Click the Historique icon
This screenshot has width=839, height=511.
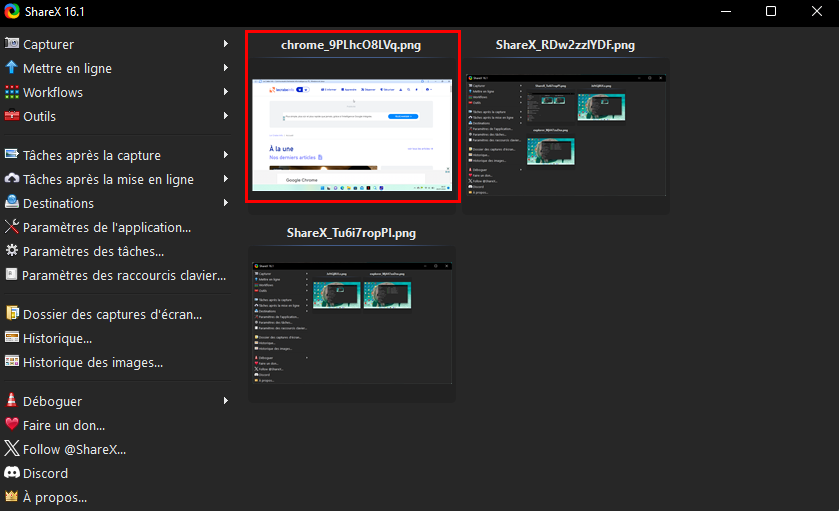click(x=12, y=337)
